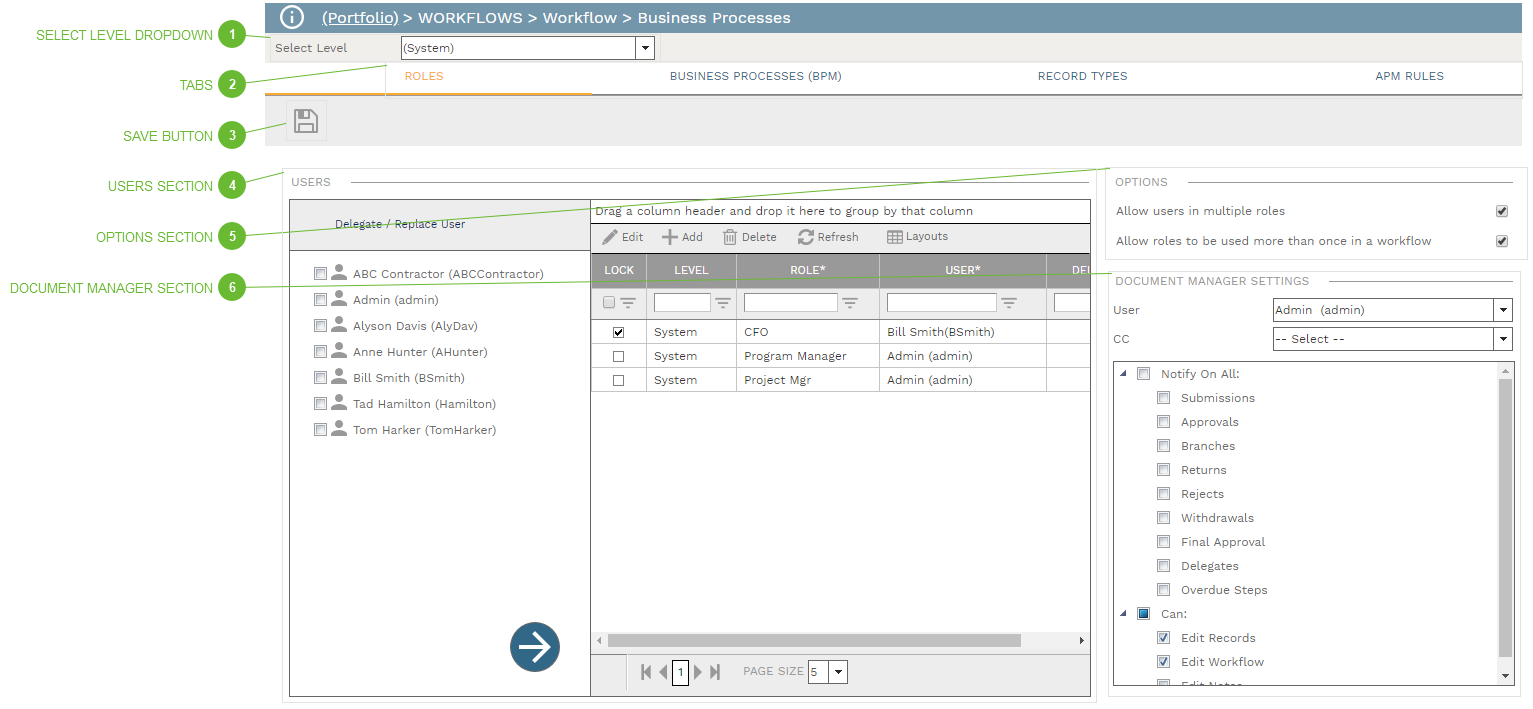The image size is (1533, 709).
Task: Open the Select Level dropdown
Action: pyautogui.click(x=645, y=48)
